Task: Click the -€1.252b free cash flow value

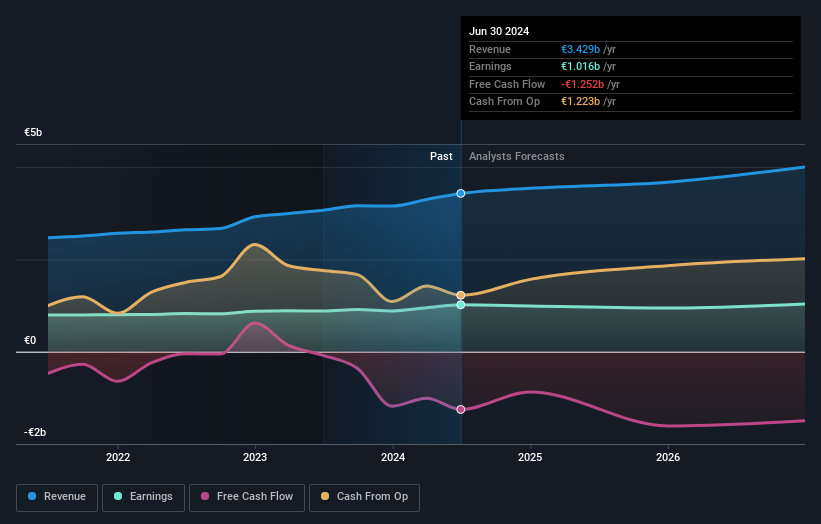Action: point(582,84)
